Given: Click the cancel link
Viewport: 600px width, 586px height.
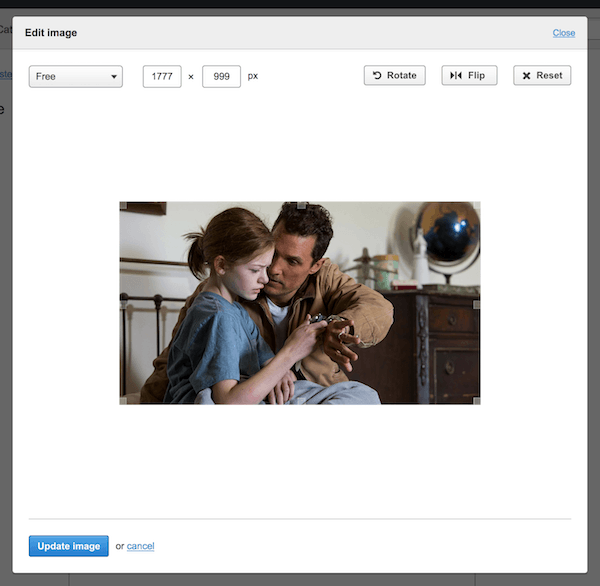Looking at the screenshot, I should [x=140, y=546].
